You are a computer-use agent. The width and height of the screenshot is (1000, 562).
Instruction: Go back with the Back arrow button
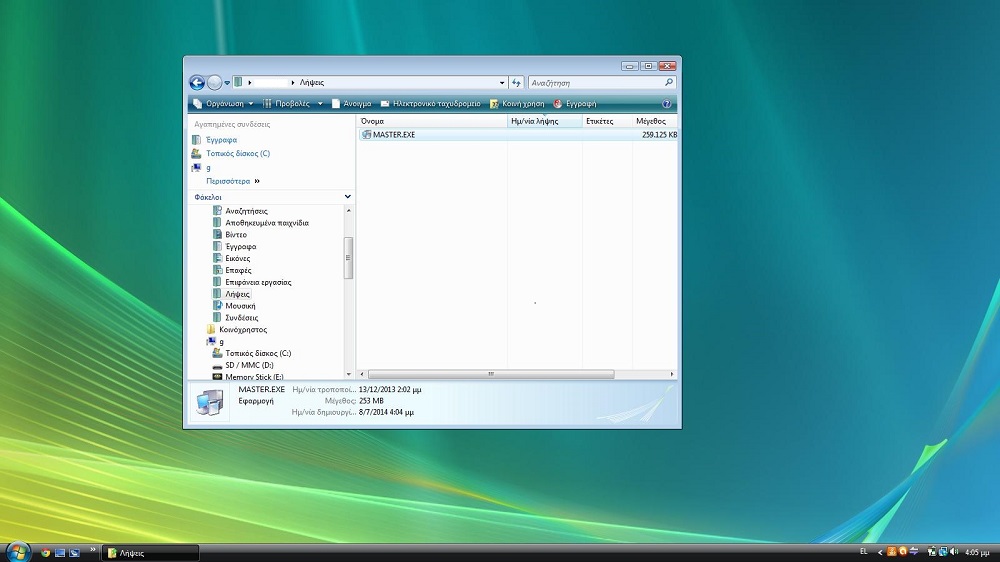coord(197,82)
